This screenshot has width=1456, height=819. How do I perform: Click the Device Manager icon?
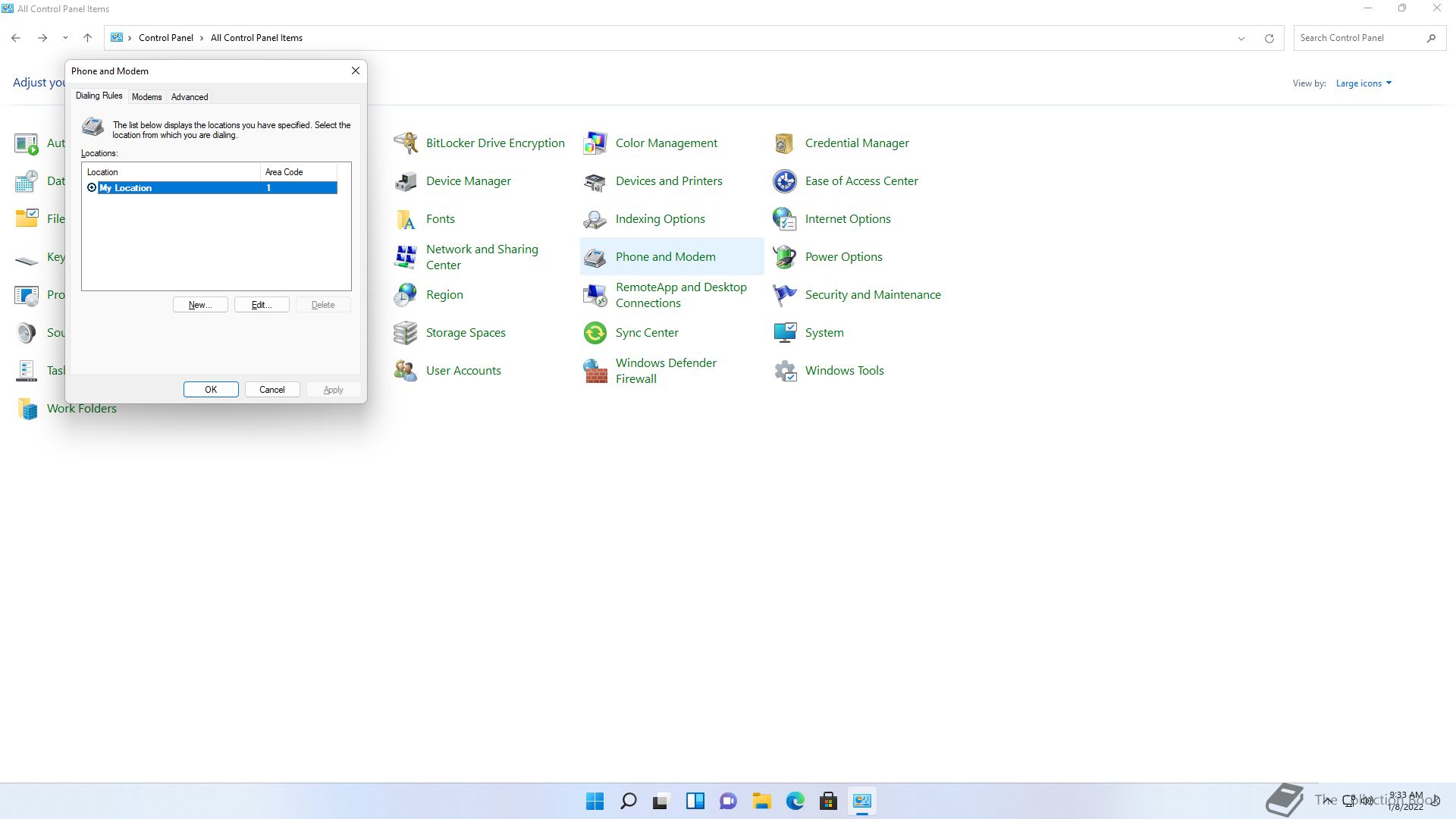tap(406, 181)
